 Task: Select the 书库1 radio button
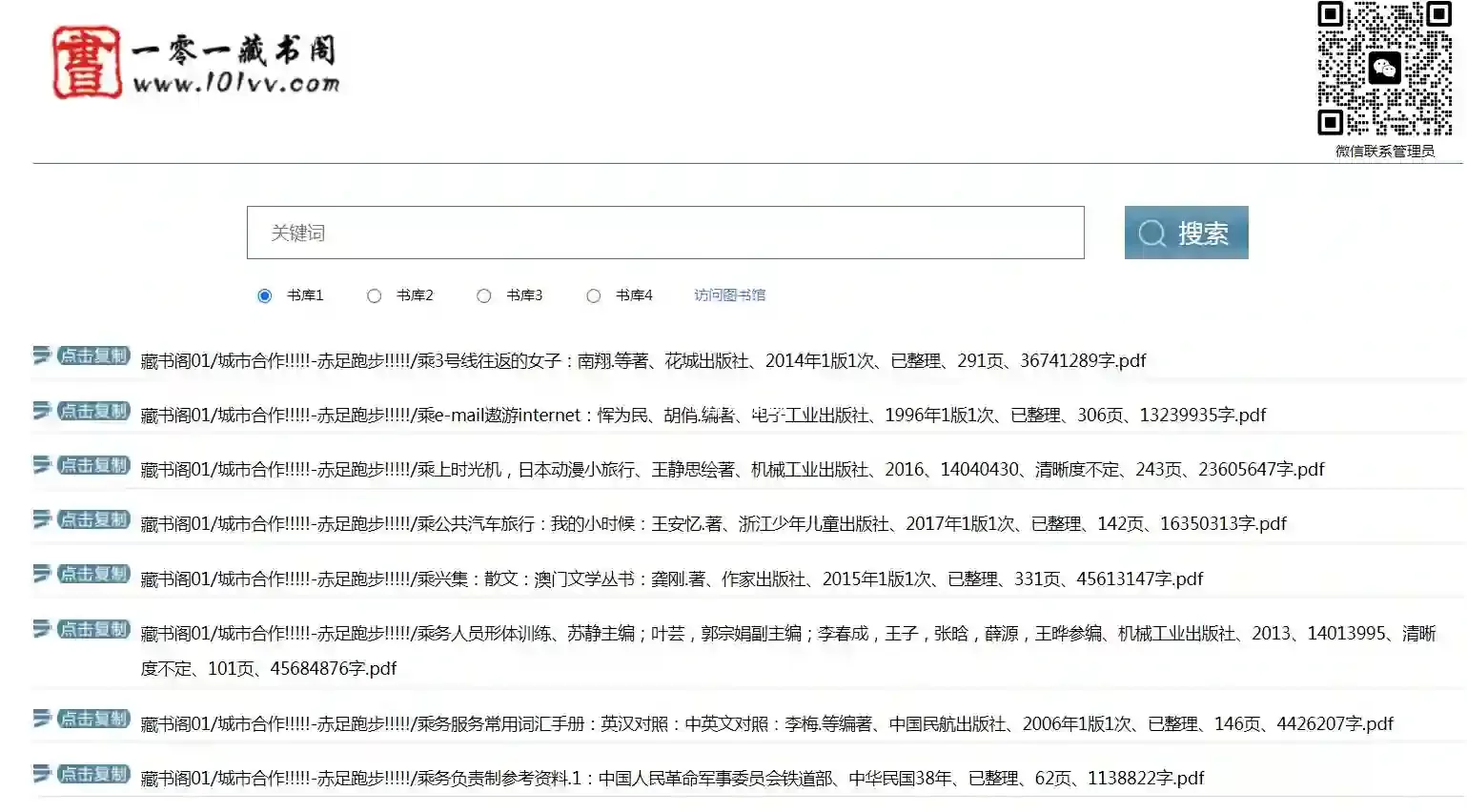[x=265, y=296]
